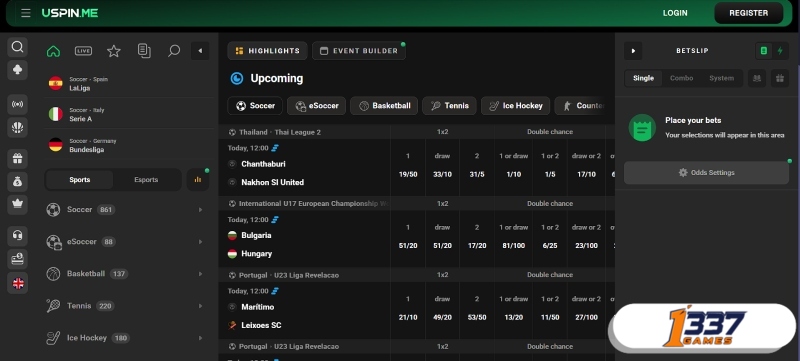Toggle quick bet lightning icon
800x361 pixels.
(x=780, y=51)
